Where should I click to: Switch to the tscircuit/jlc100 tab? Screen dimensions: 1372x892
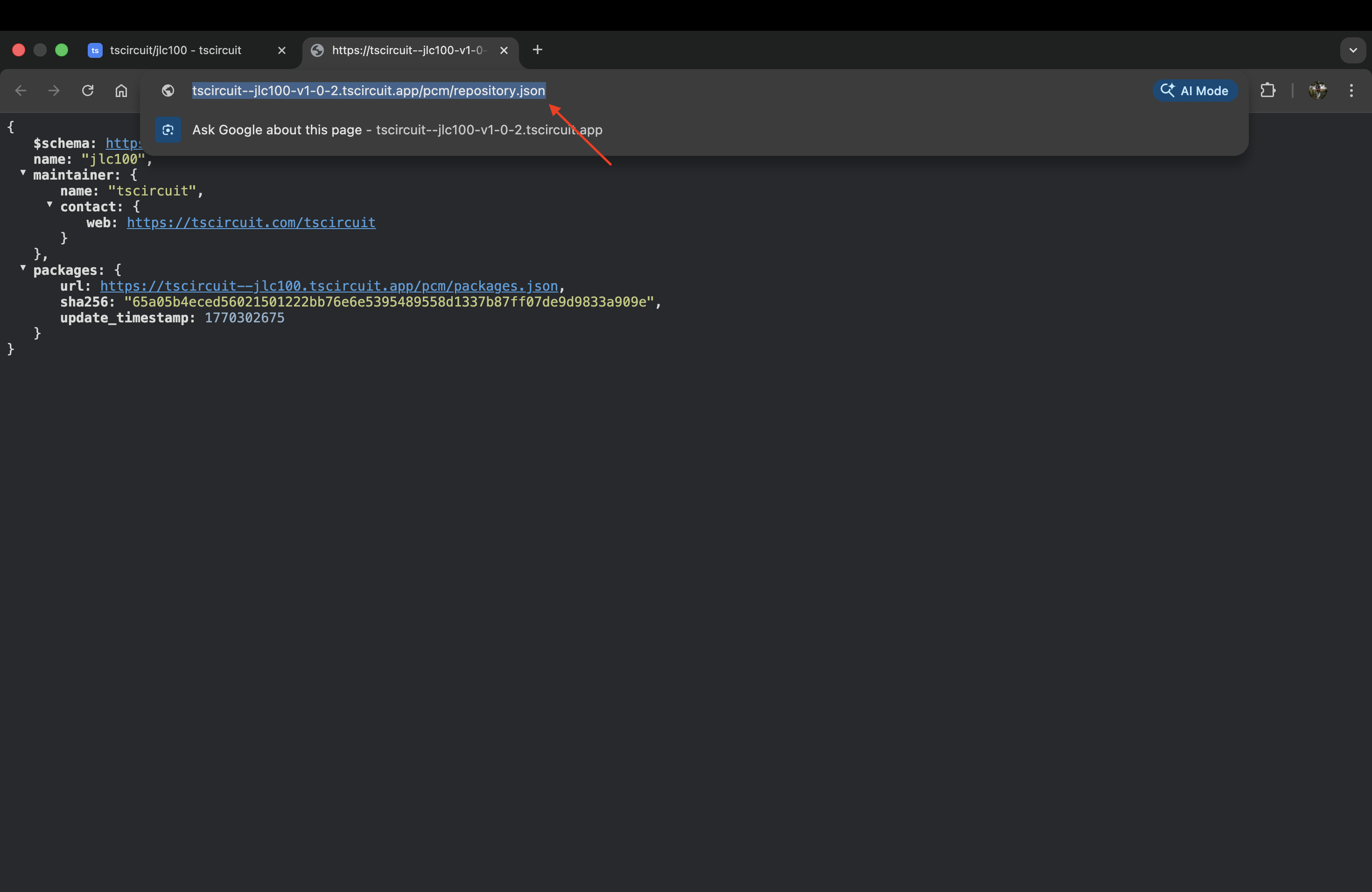(173, 50)
